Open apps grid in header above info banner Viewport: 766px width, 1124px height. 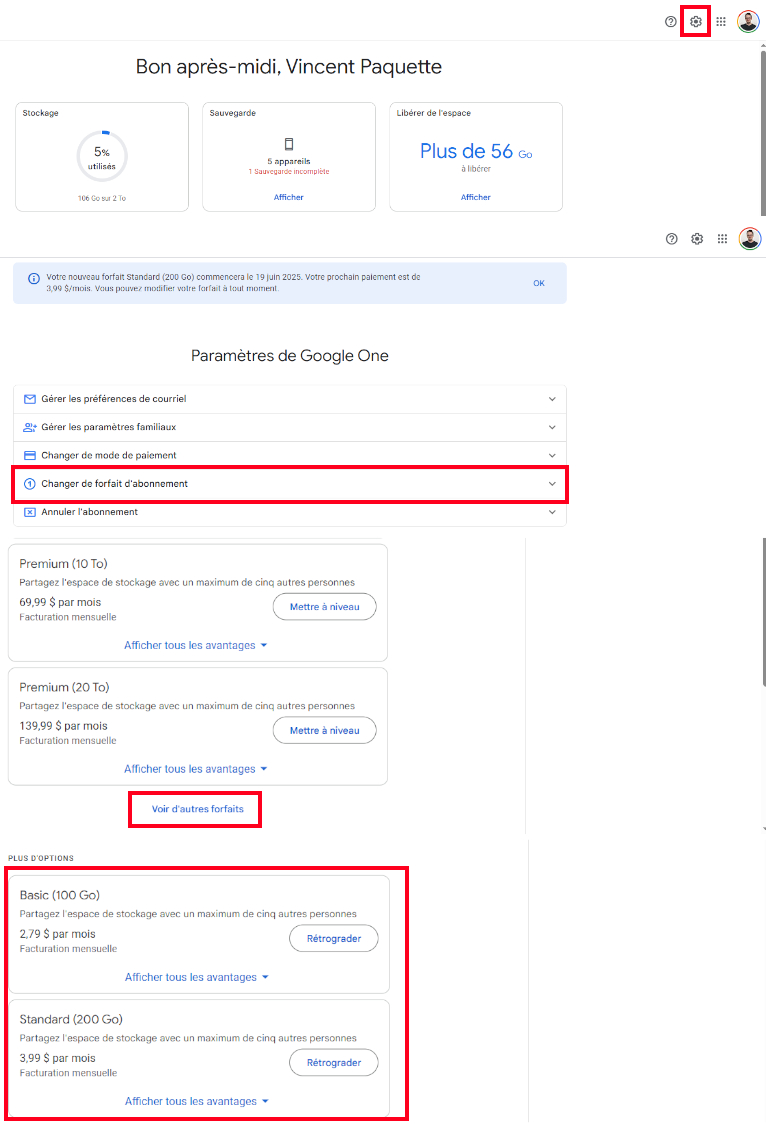point(722,239)
